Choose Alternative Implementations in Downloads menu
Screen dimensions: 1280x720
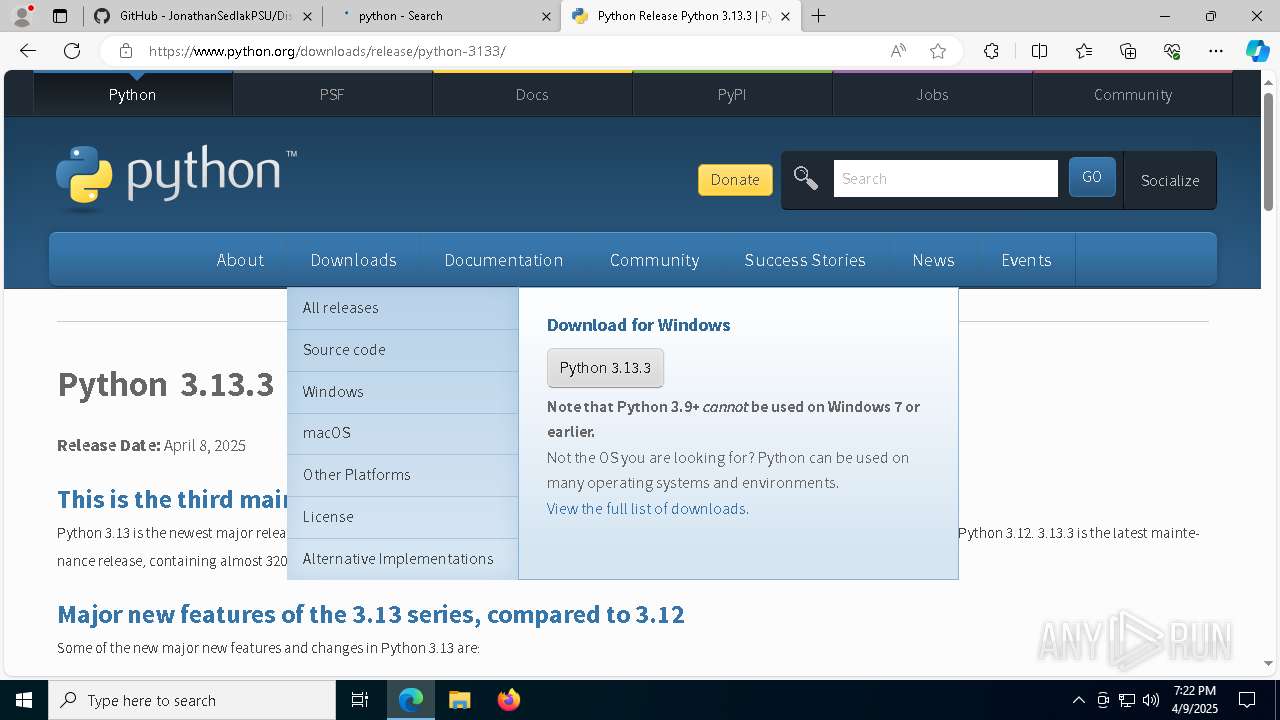point(402,559)
